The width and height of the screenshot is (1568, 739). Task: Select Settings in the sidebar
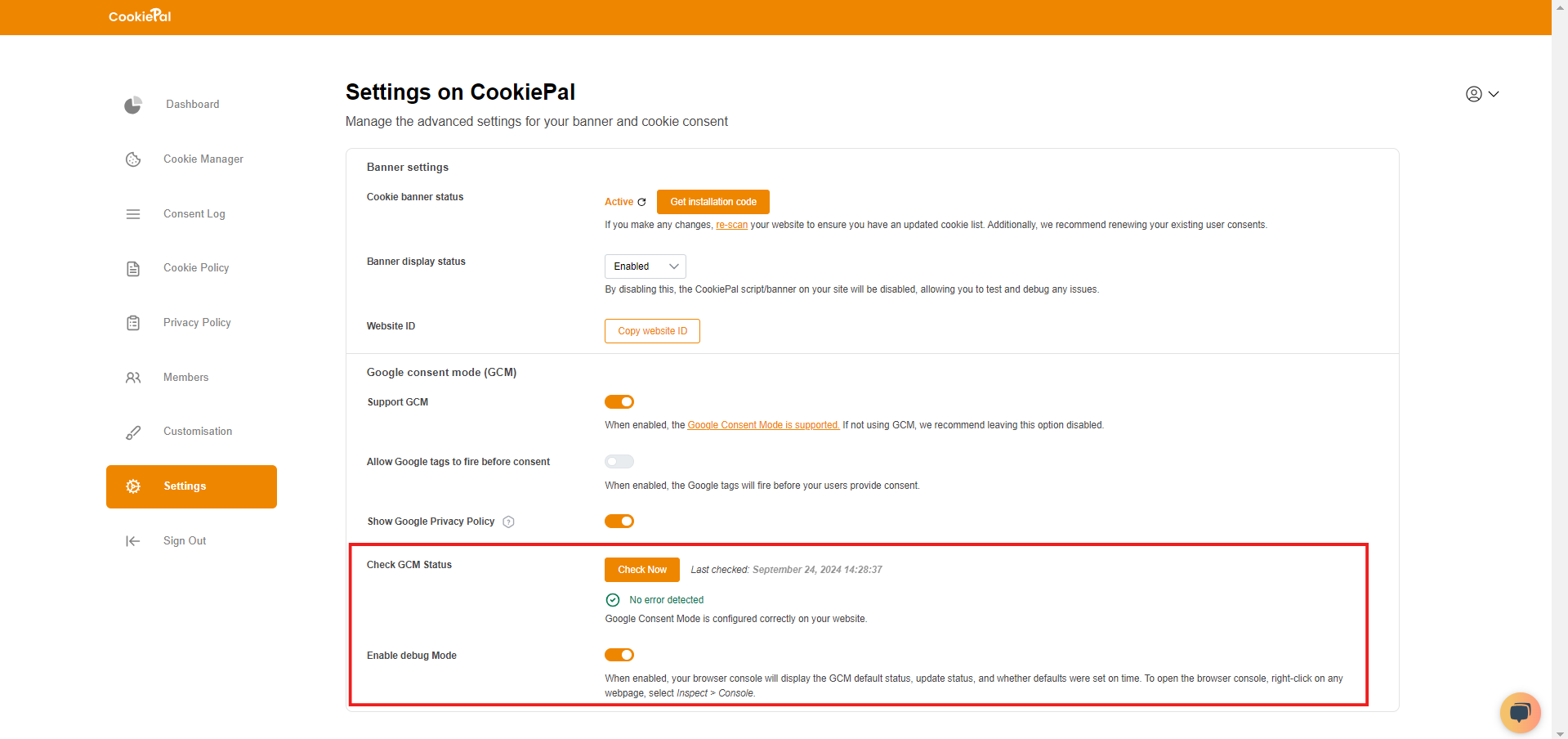tap(190, 486)
